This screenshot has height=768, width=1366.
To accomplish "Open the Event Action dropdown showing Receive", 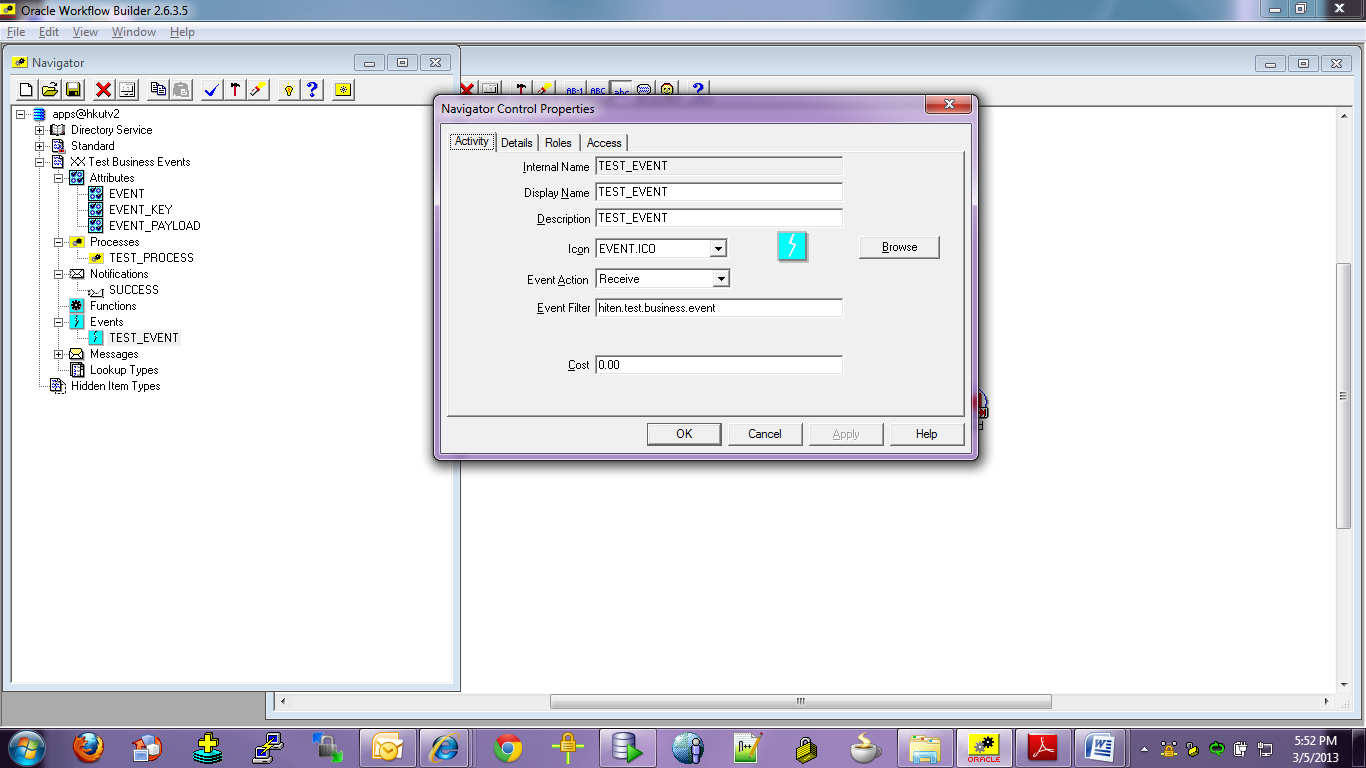I will click(x=721, y=279).
